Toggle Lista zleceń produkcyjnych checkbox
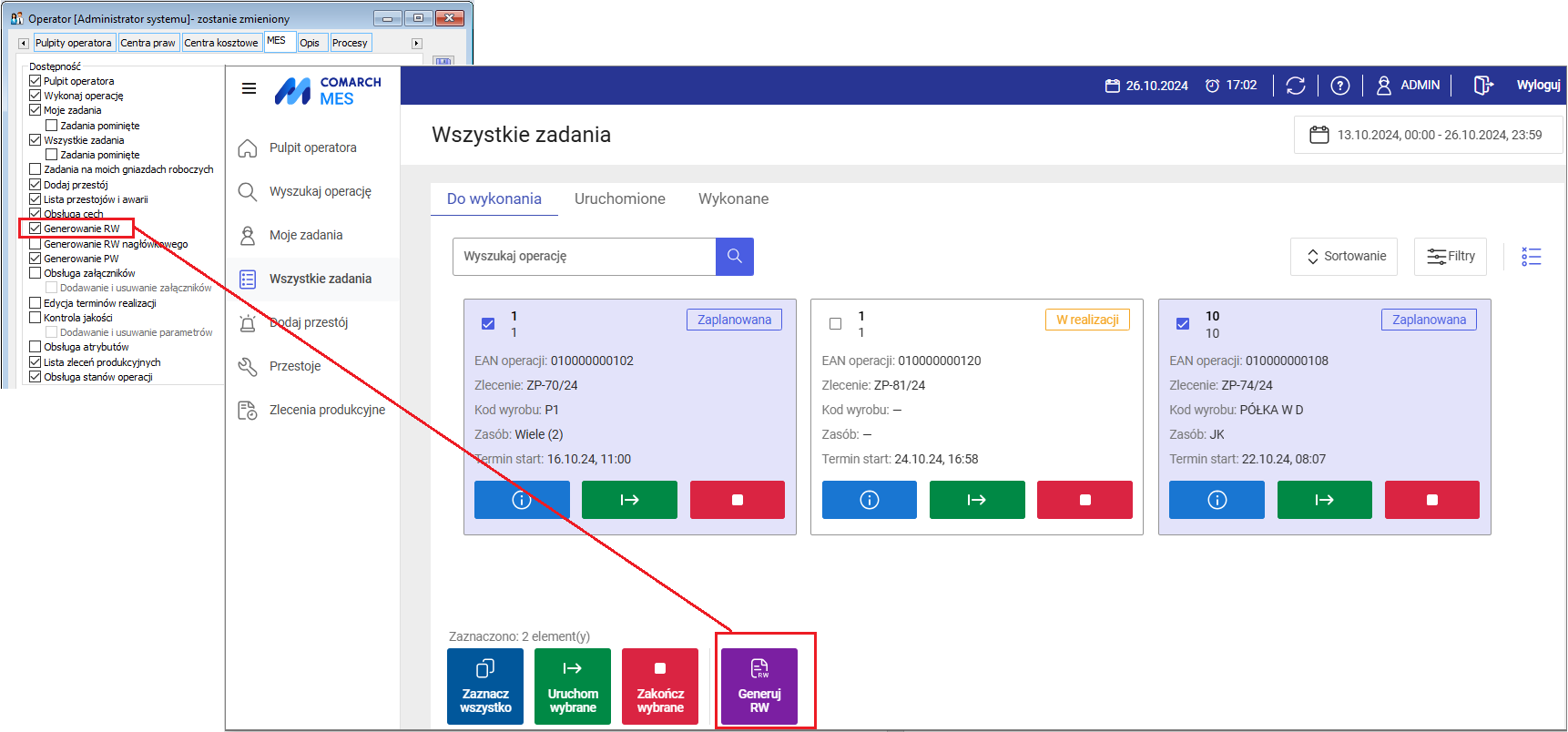The image size is (1568, 732). (36, 362)
